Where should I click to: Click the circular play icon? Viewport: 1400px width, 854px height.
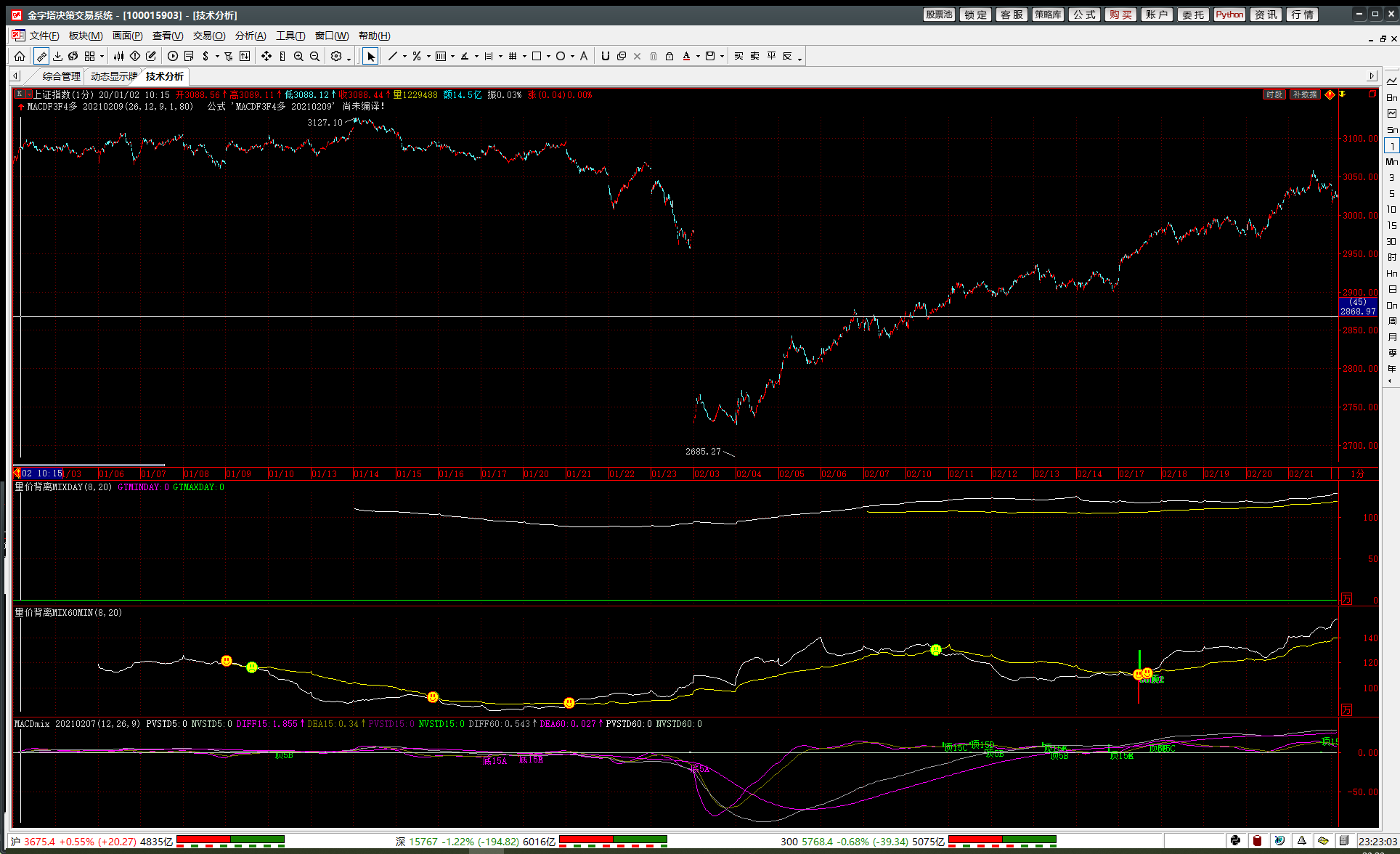pos(173,56)
